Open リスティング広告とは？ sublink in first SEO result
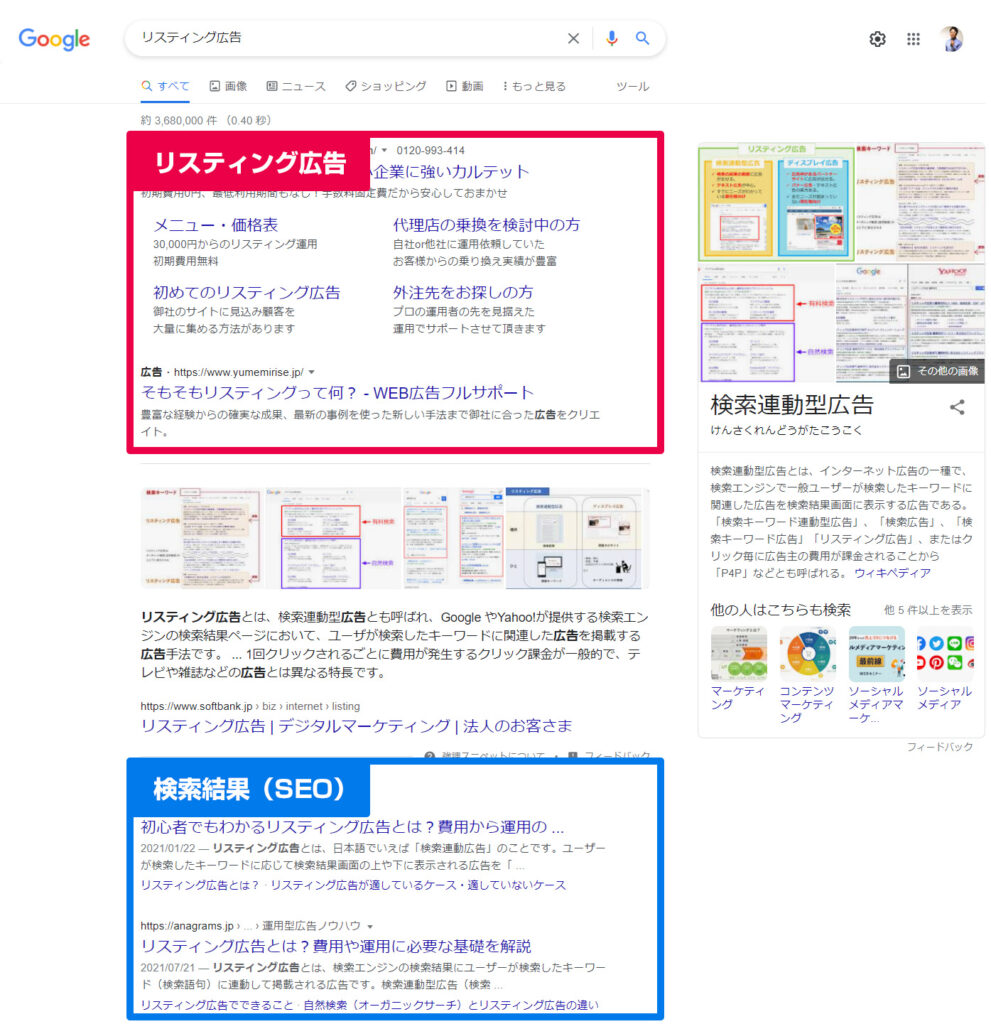Image resolution: width=991 pixels, height=1024 pixels. click(200, 886)
